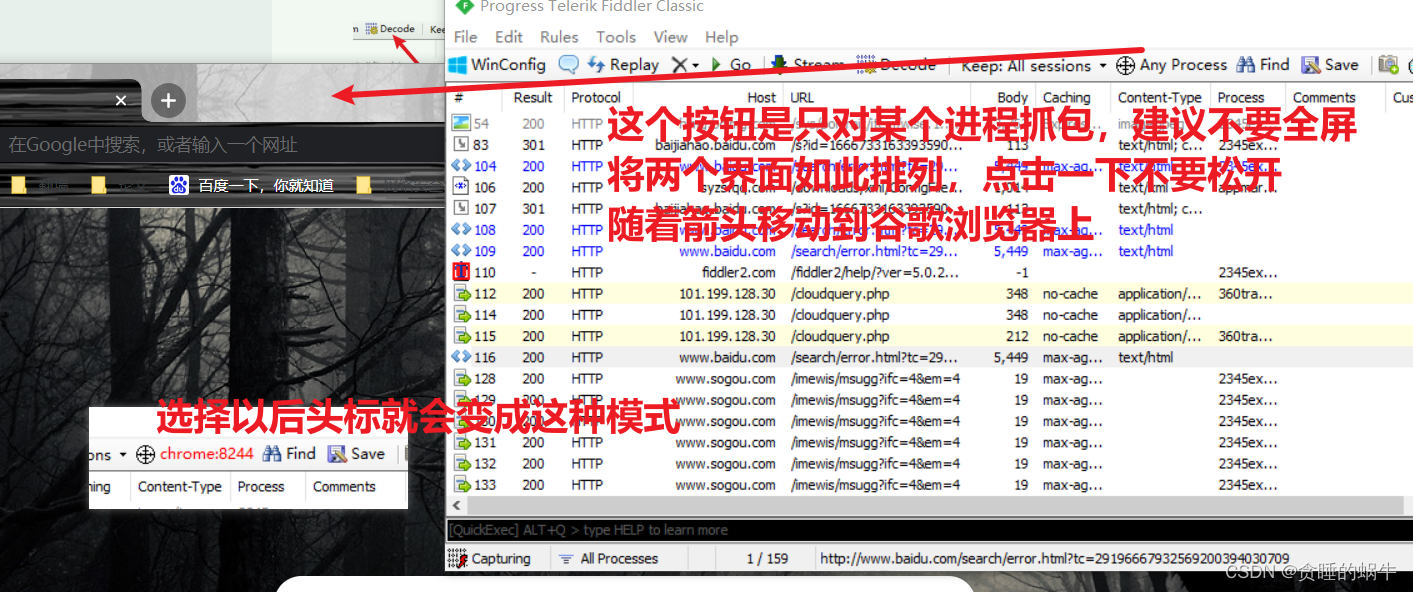Open the Edit menu
The height and width of the screenshot is (592, 1413).
tap(509, 37)
